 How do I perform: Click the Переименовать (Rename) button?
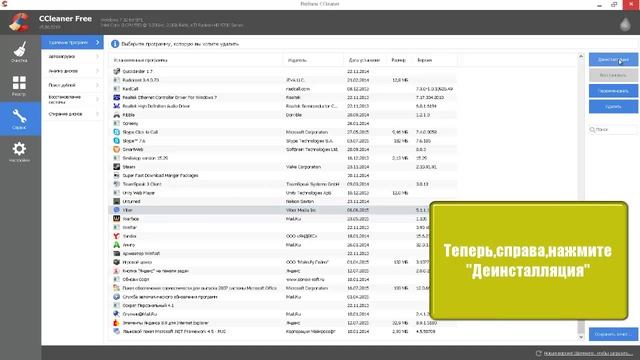tap(613, 91)
